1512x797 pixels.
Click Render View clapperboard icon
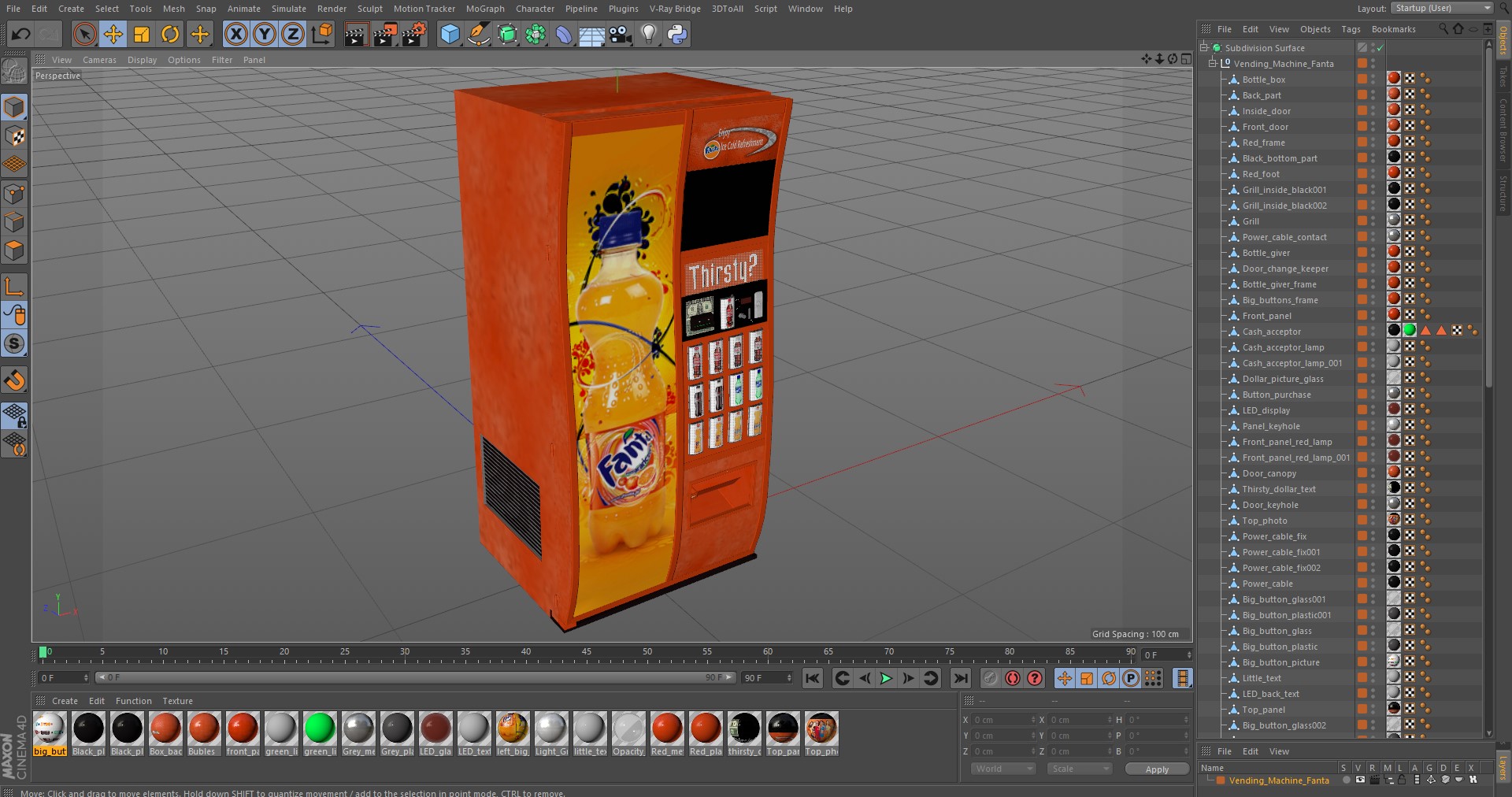click(356, 34)
